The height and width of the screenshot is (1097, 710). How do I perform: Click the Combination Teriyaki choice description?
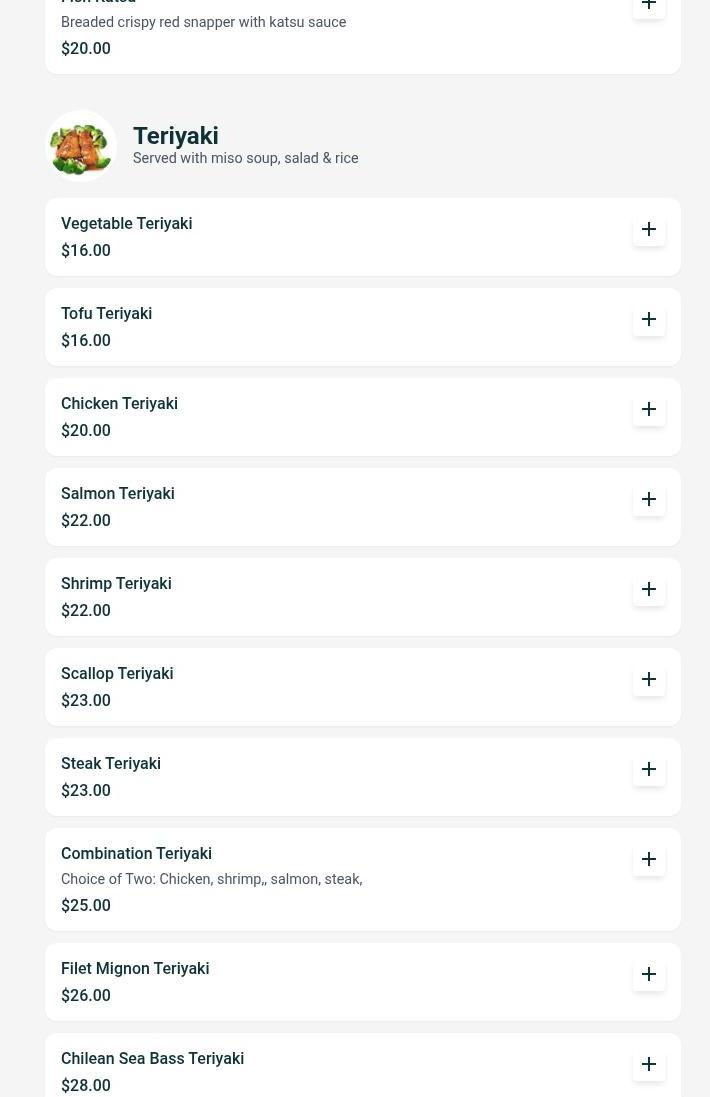click(211, 879)
